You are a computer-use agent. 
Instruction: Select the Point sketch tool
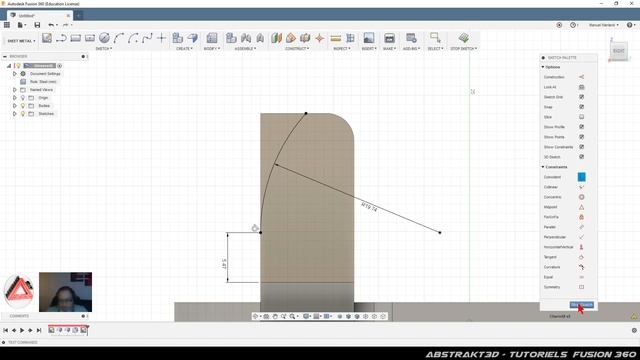[162, 38]
